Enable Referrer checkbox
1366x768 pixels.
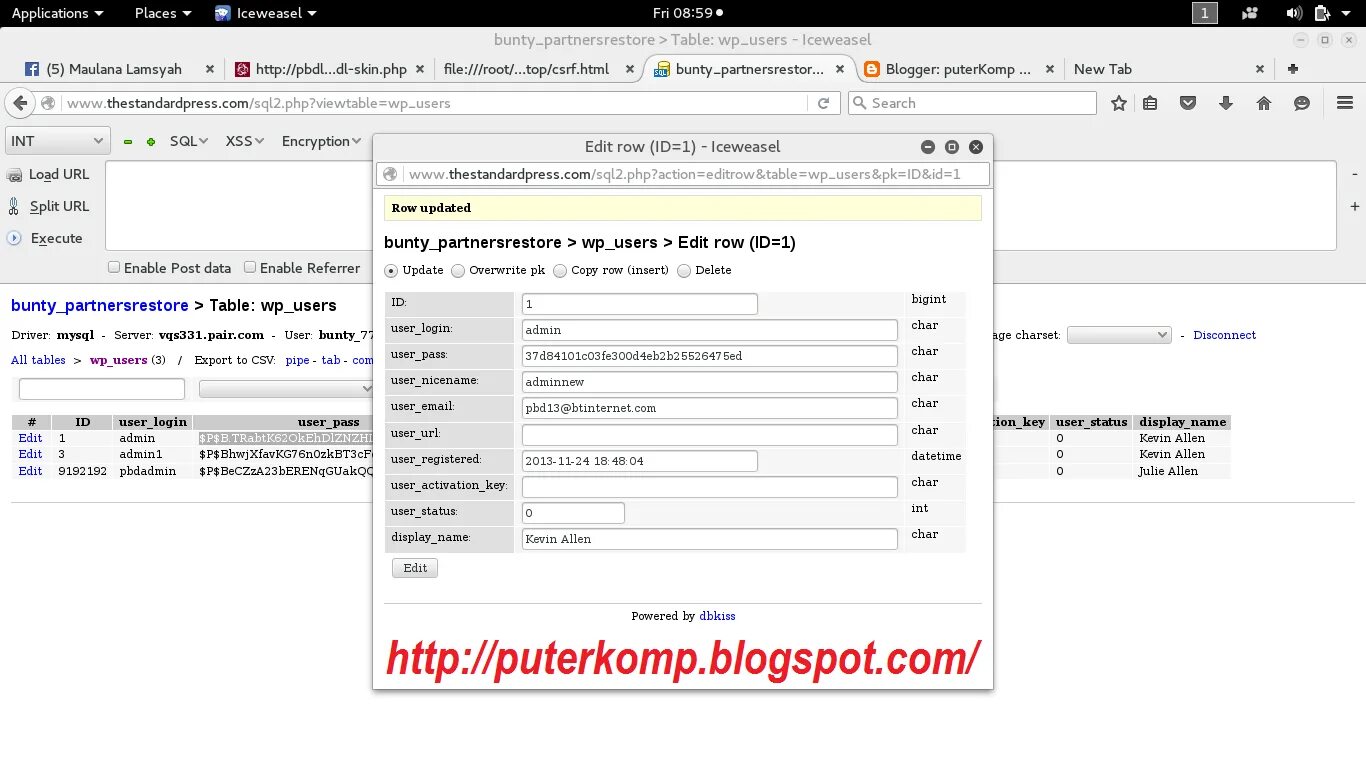tap(251, 267)
